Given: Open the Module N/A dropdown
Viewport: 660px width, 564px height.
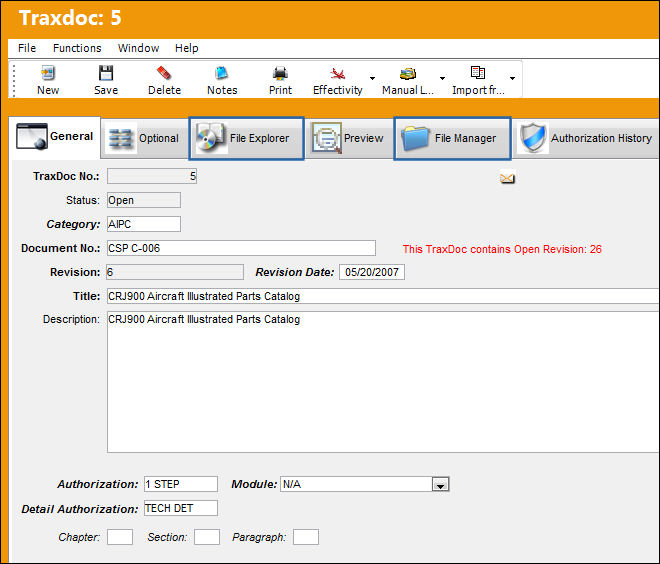Looking at the screenshot, I should pyautogui.click(x=440, y=484).
